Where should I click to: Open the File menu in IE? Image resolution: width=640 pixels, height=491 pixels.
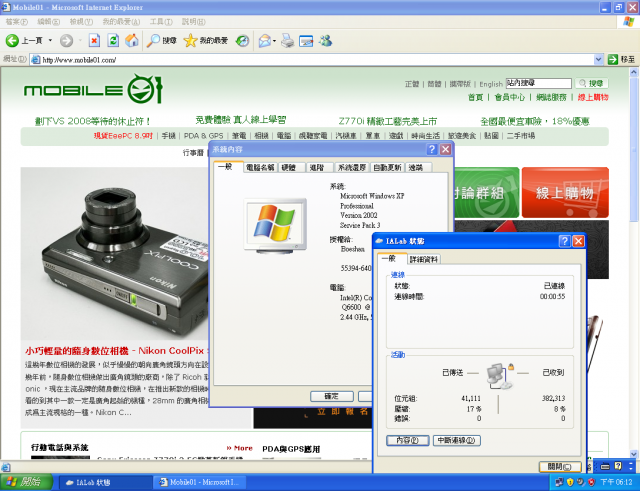click(x=17, y=22)
